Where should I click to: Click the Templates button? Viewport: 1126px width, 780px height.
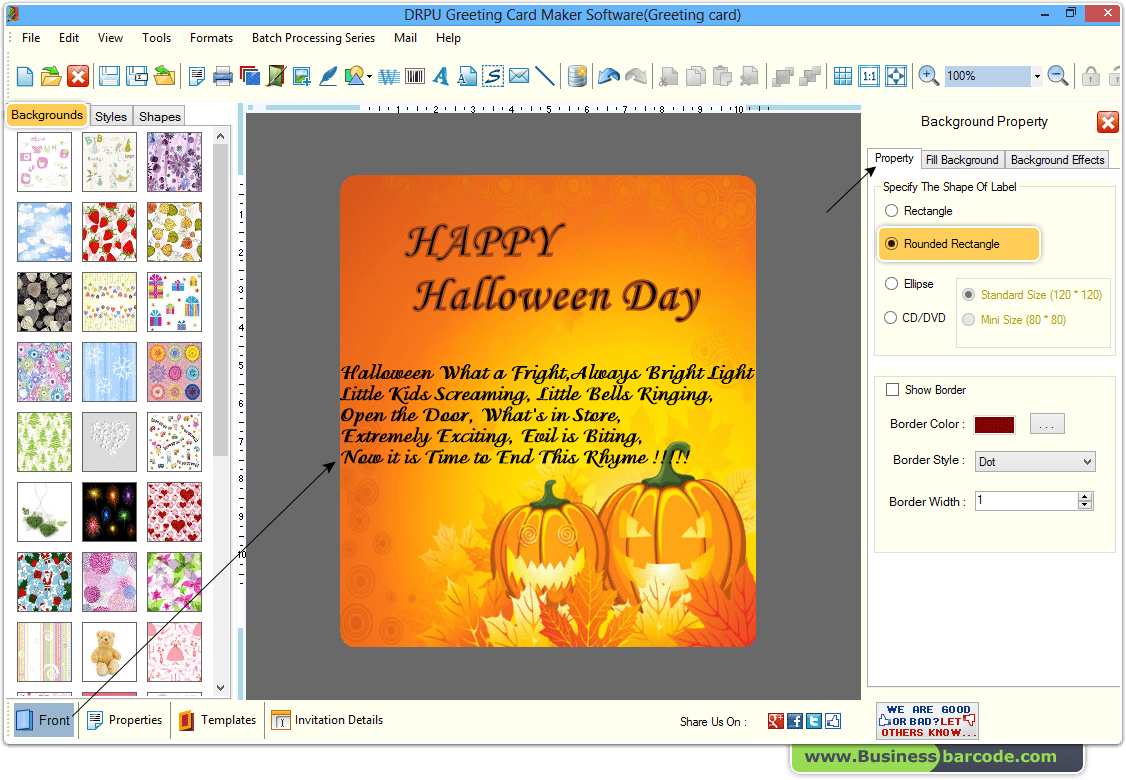click(218, 720)
